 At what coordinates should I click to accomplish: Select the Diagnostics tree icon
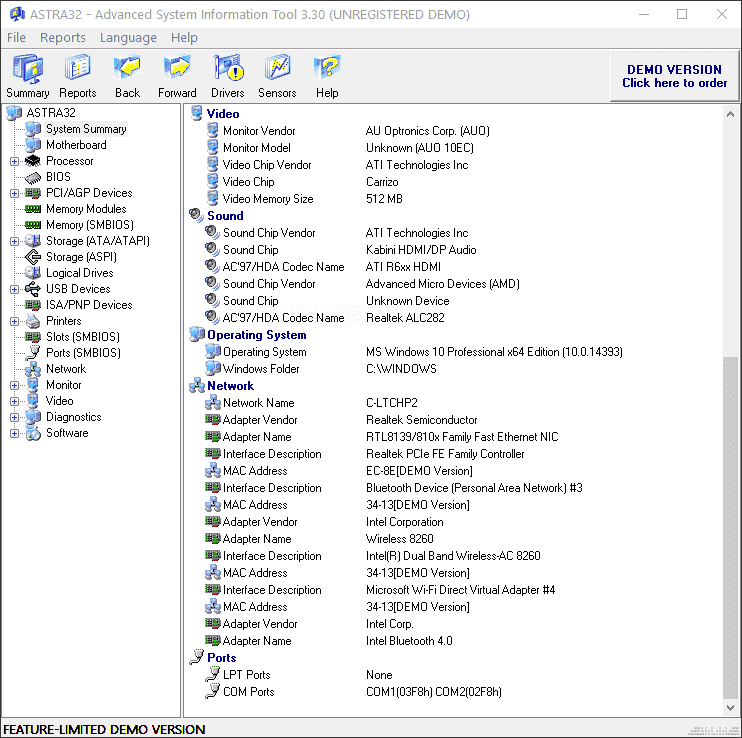(33, 417)
